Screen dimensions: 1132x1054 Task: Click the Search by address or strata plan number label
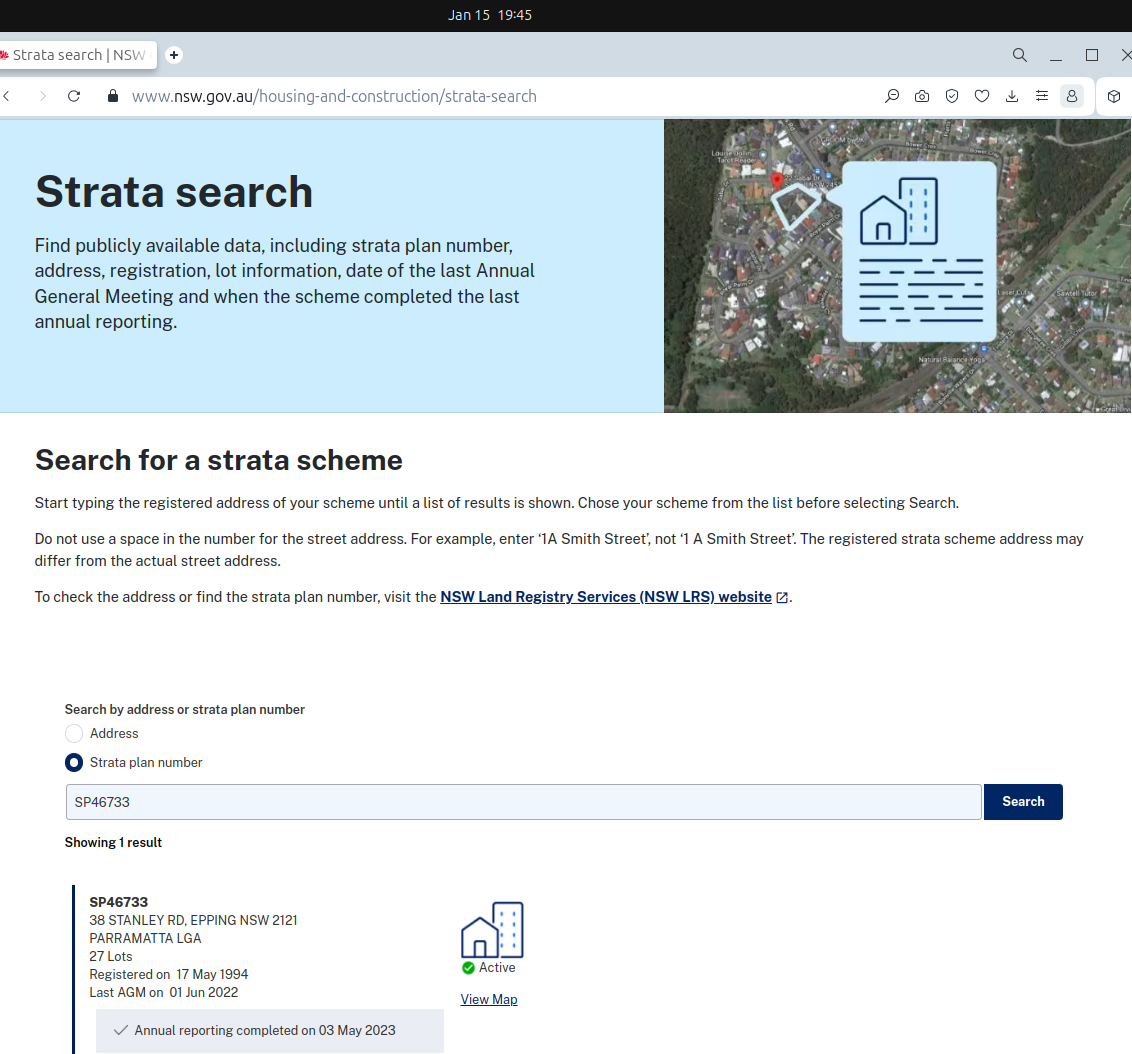(x=185, y=710)
